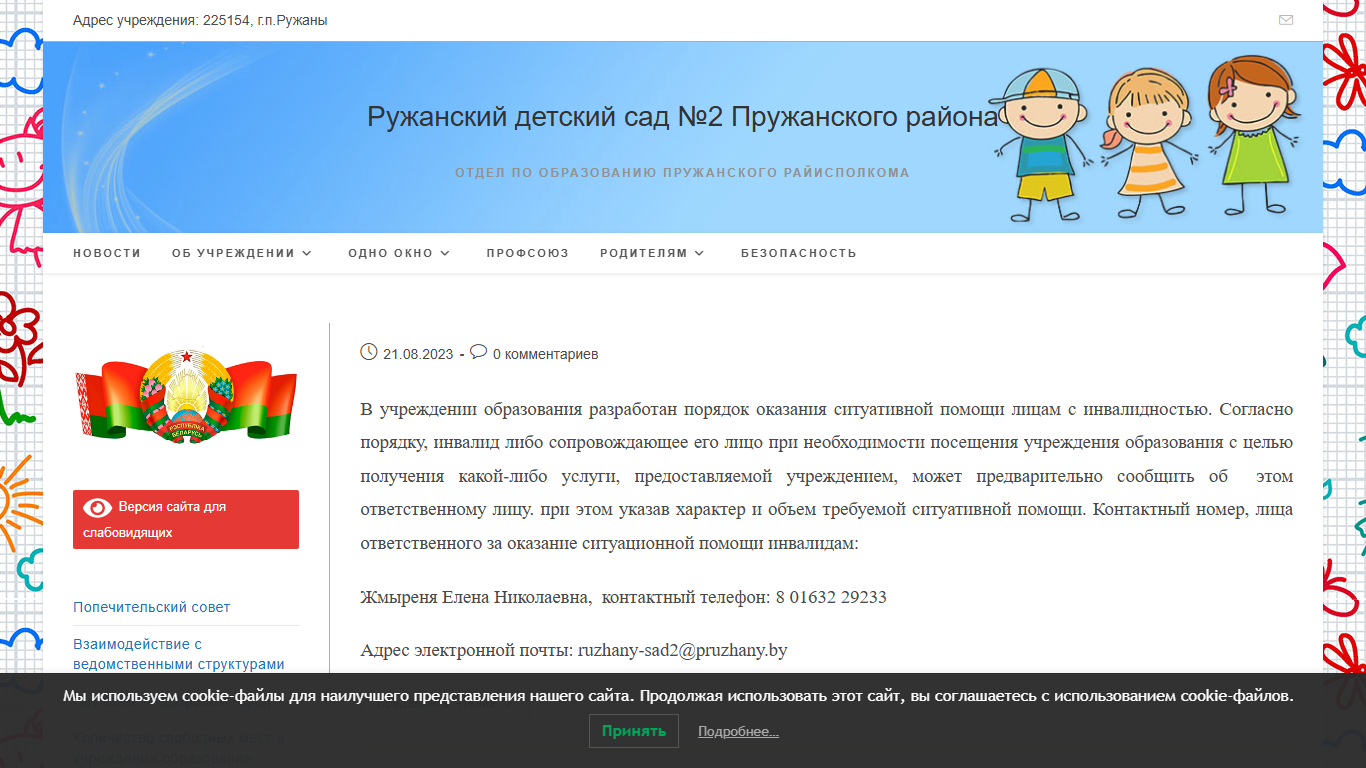Click the eye icon on the visually impaired button

[x=98, y=507]
